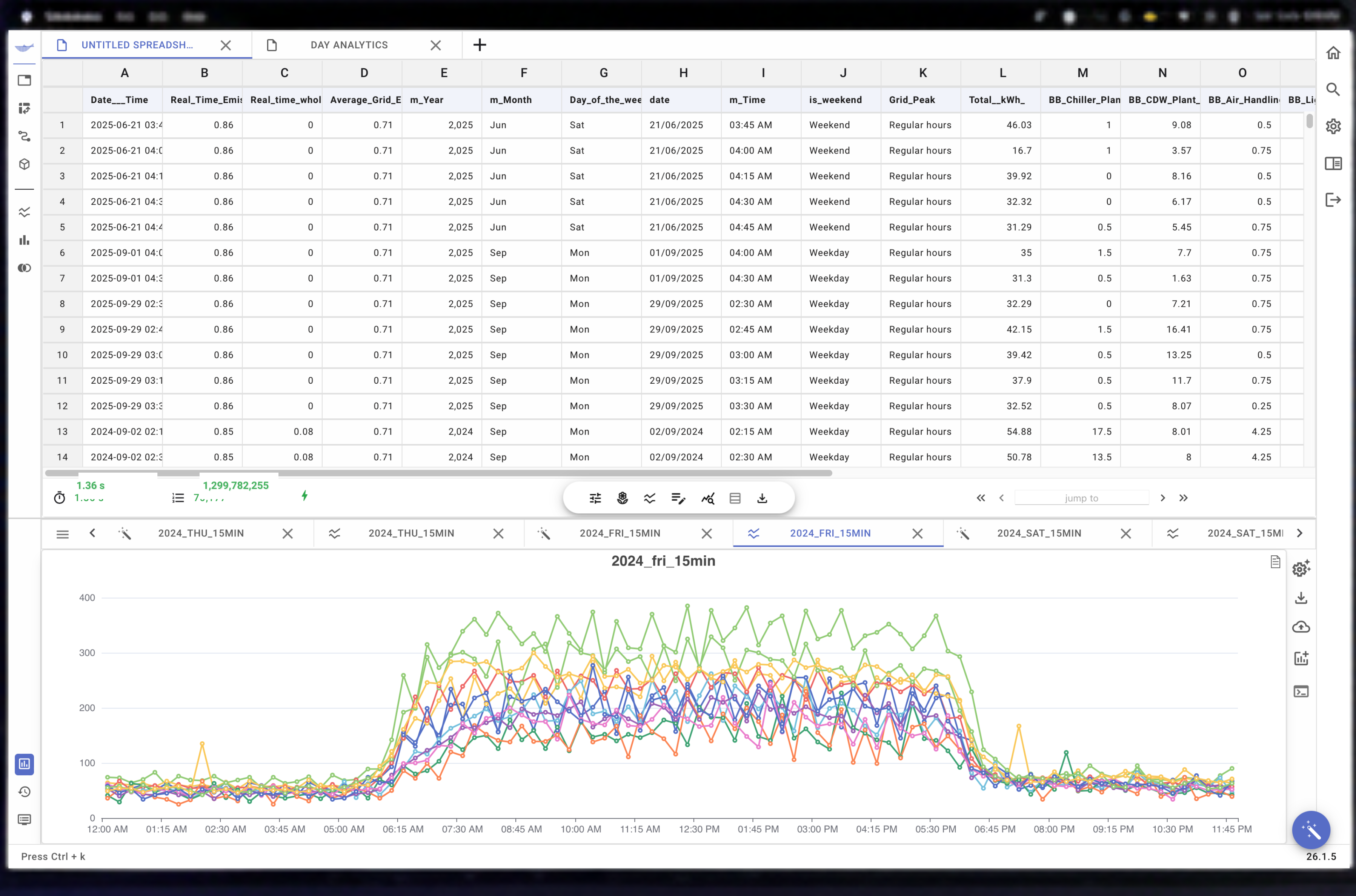Open the document notes icon on chart

(x=1275, y=562)
